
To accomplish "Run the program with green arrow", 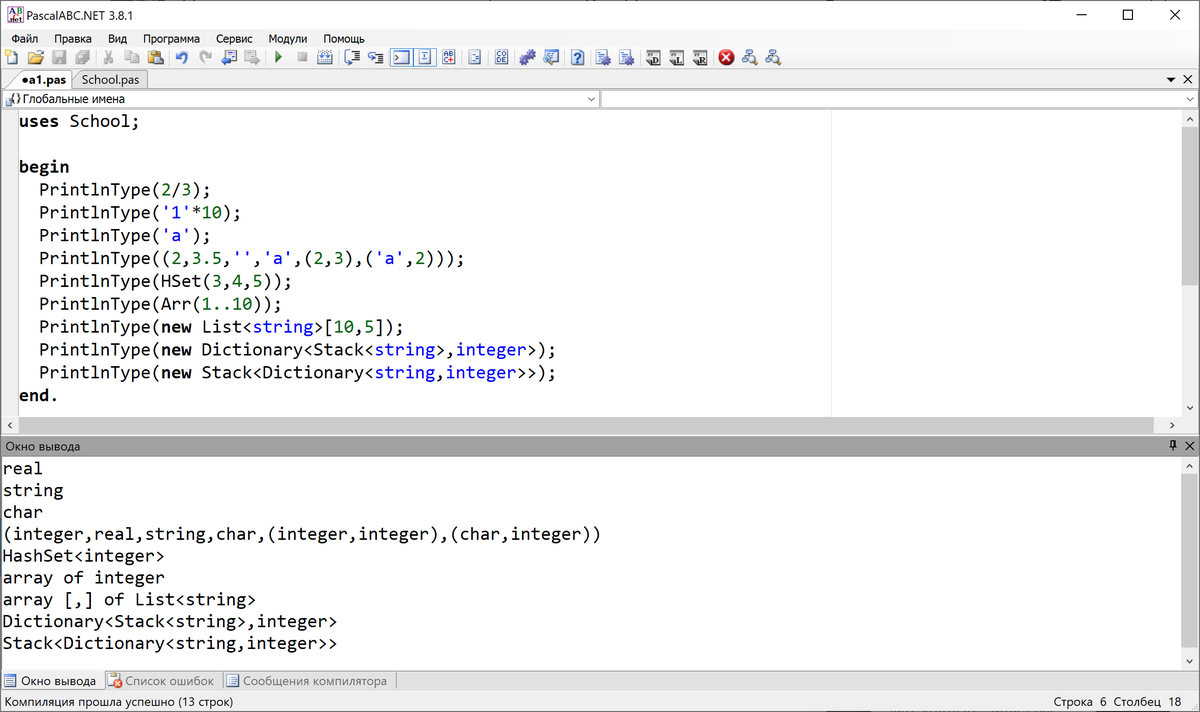I will (278, 58).
